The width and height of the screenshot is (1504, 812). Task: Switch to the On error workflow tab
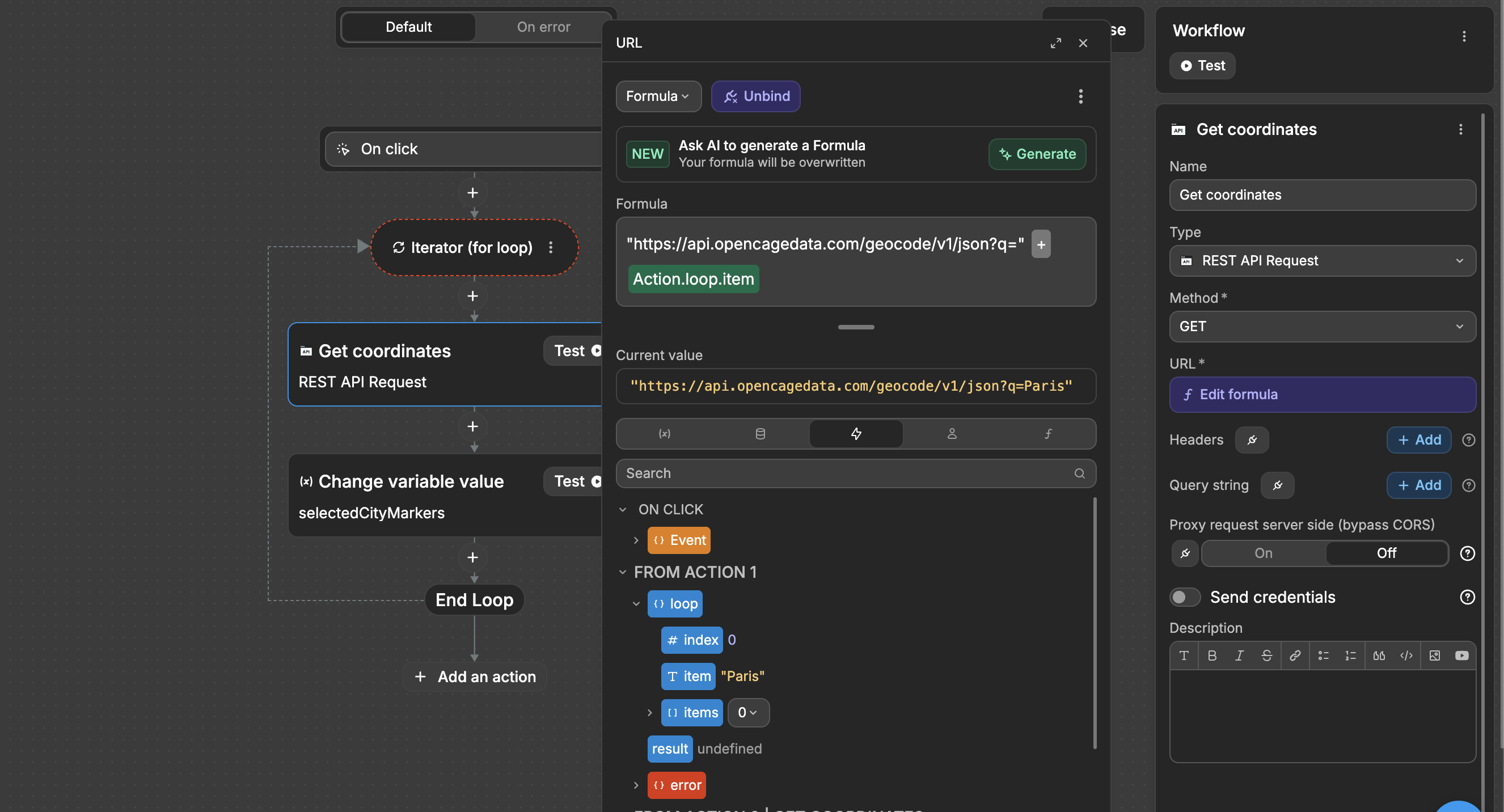click(543, 27)
